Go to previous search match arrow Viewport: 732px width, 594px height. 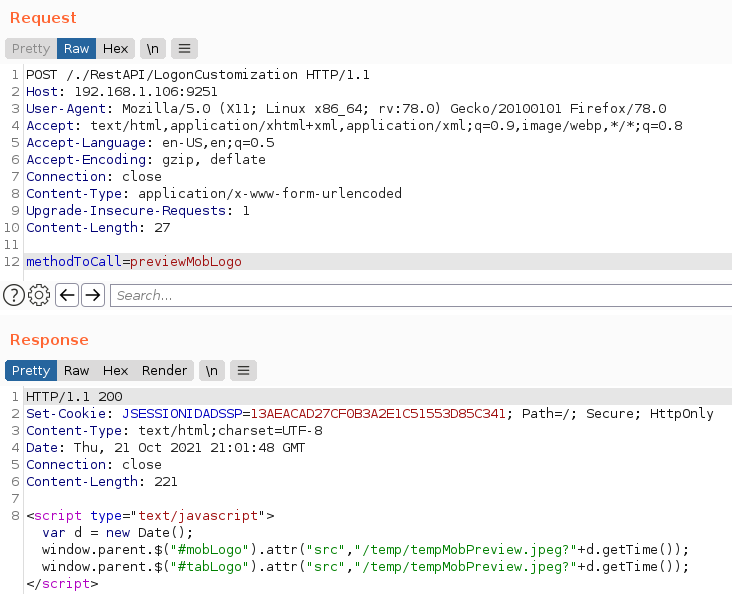[67, 295]
